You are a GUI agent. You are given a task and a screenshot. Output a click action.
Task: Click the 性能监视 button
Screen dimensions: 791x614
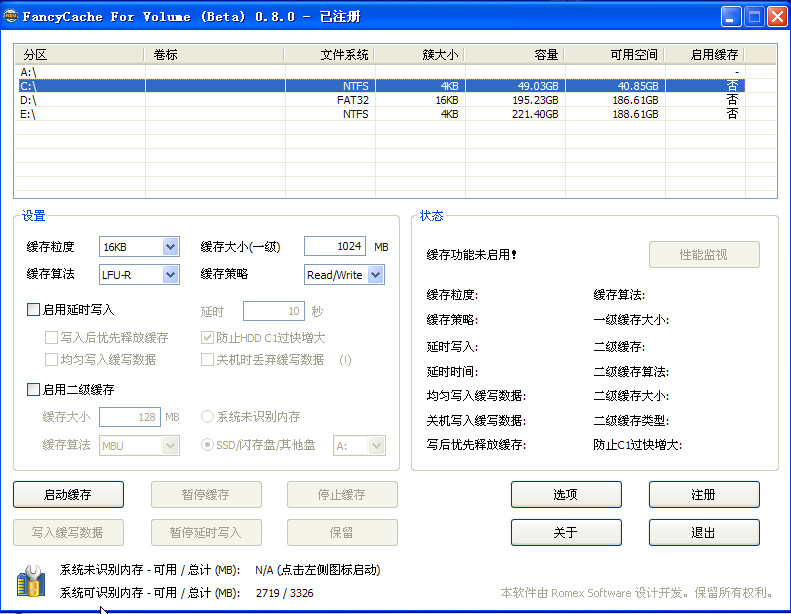704,254
